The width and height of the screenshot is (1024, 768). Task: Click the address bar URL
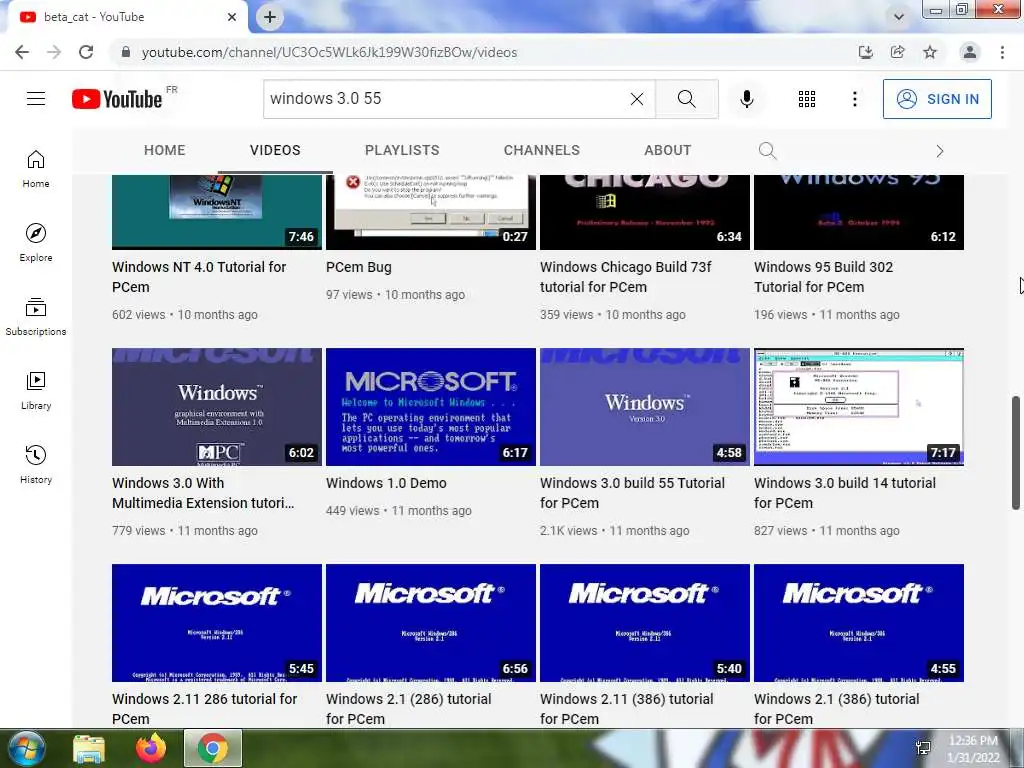pos(329,52)
